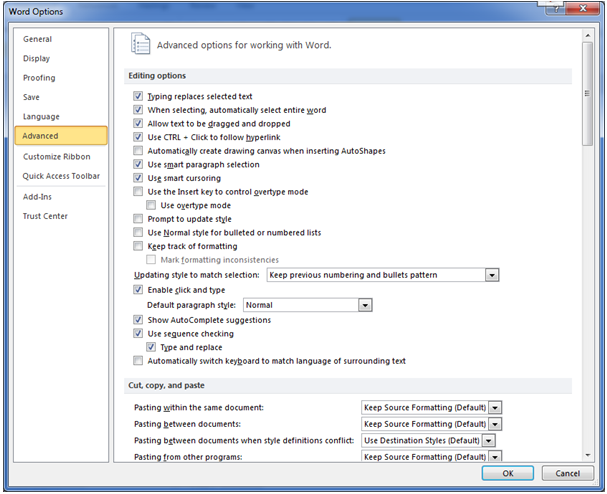Uncheck Type and replace
Viewport: 607px width, 494px height.
tap(151, 347)
